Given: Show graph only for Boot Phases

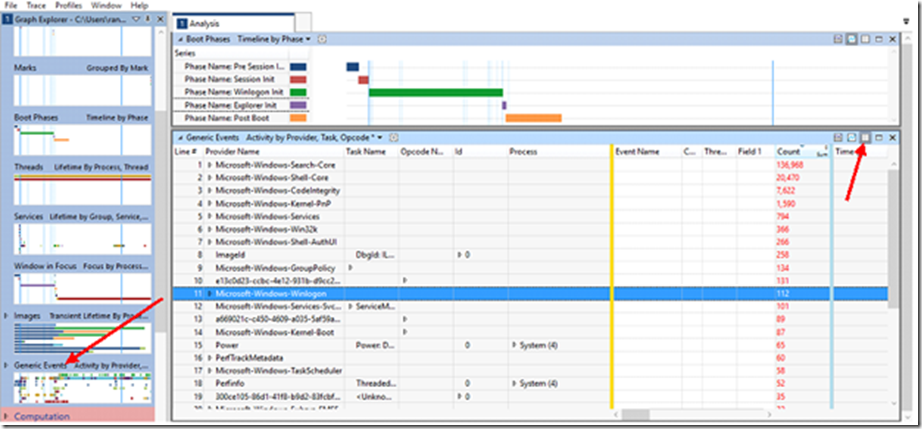Looking at the screenshot, I should (851, 39).
